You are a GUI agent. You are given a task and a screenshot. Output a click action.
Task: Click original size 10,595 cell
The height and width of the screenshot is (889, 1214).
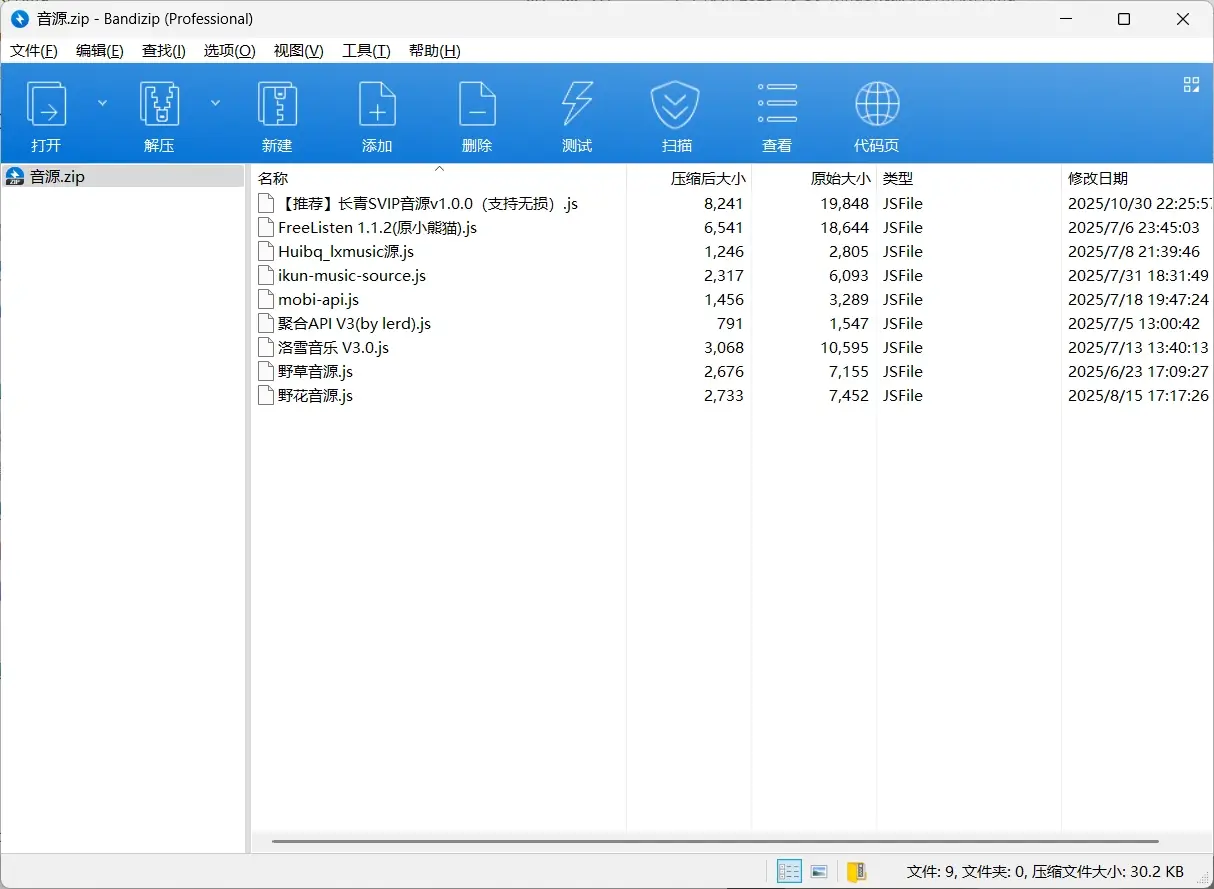(844, 347)
